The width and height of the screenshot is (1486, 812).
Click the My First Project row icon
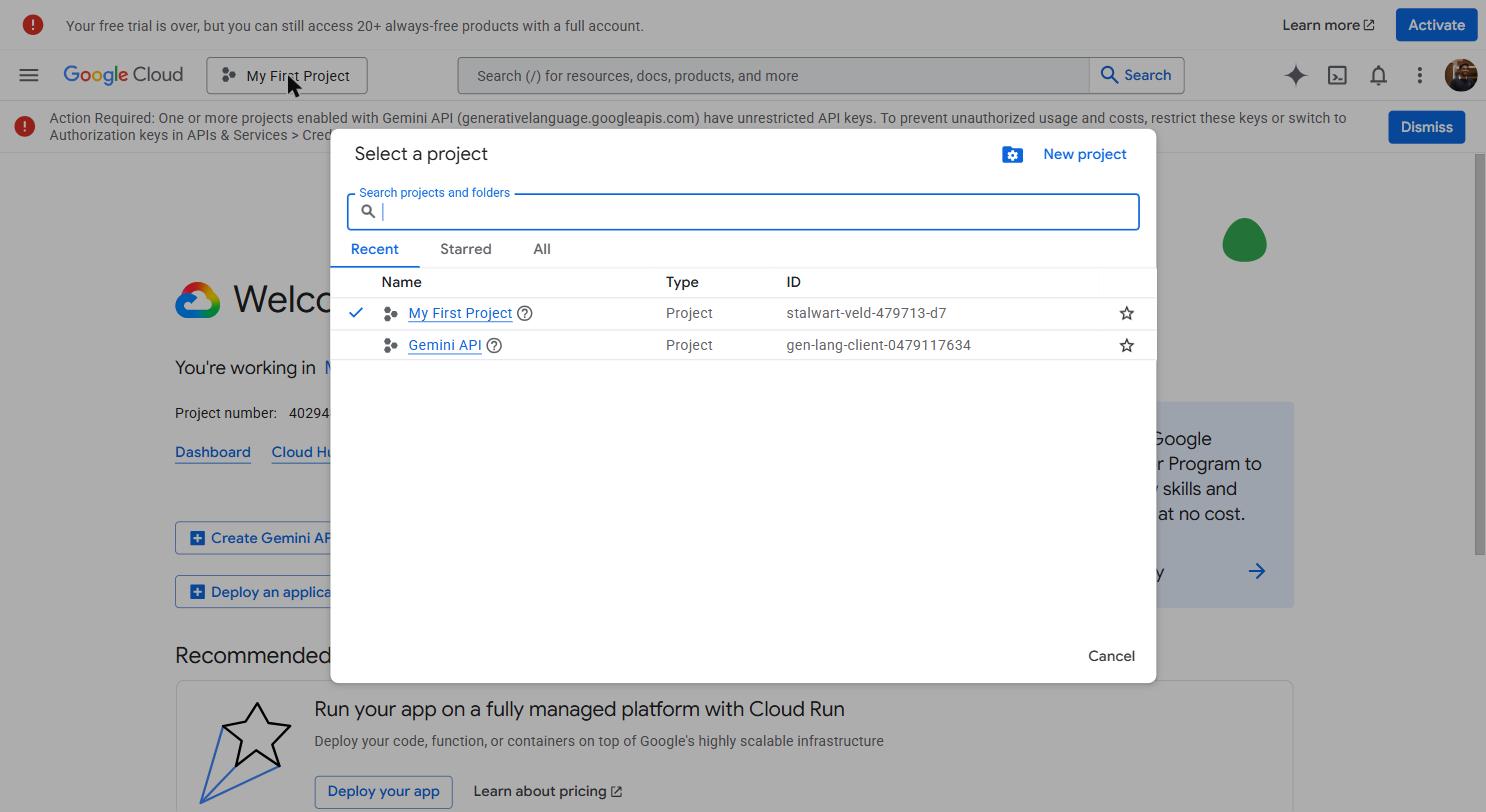pyautogui.click(x=391, y=313)
